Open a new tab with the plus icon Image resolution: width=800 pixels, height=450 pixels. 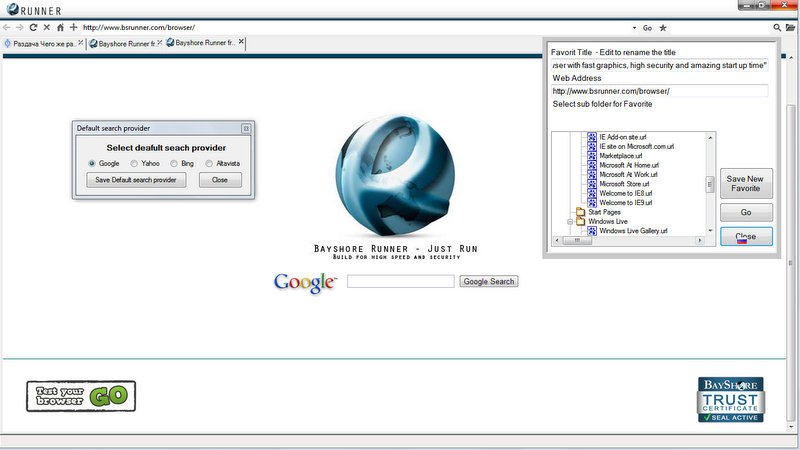tap(73, 27)
